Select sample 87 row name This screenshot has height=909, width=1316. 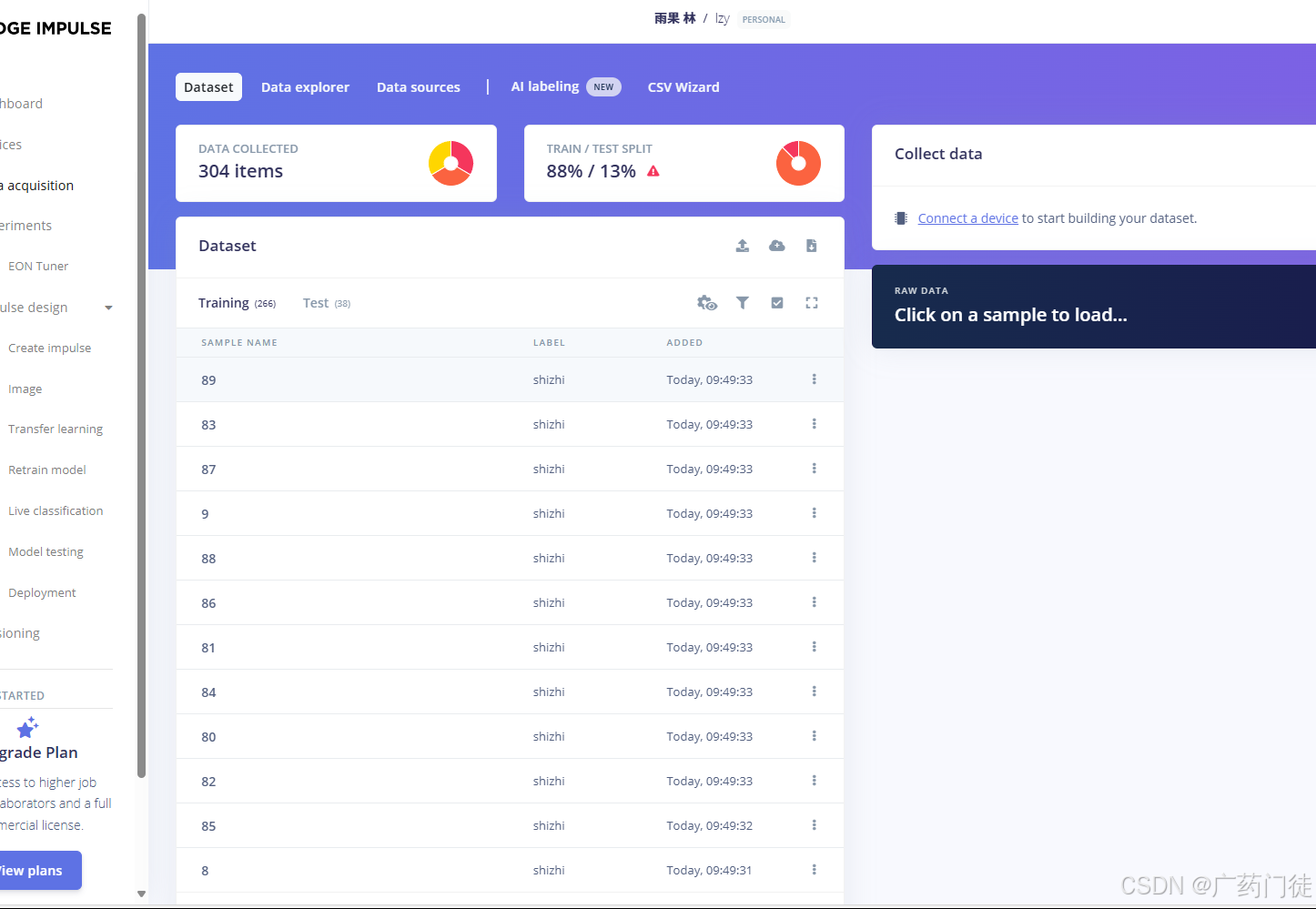208,470
